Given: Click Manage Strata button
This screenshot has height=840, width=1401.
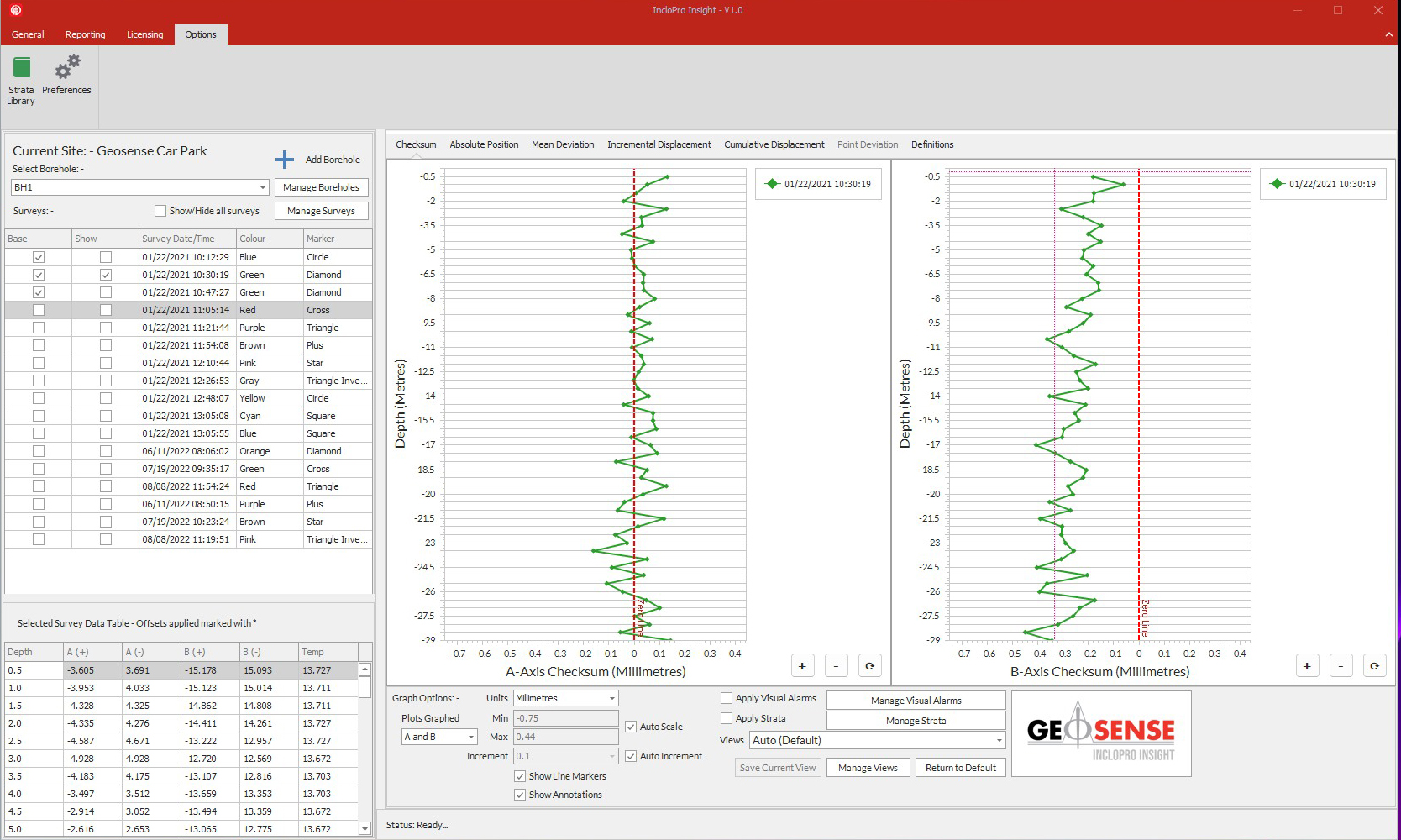Looking at the screenshot, I should [916, 721].
